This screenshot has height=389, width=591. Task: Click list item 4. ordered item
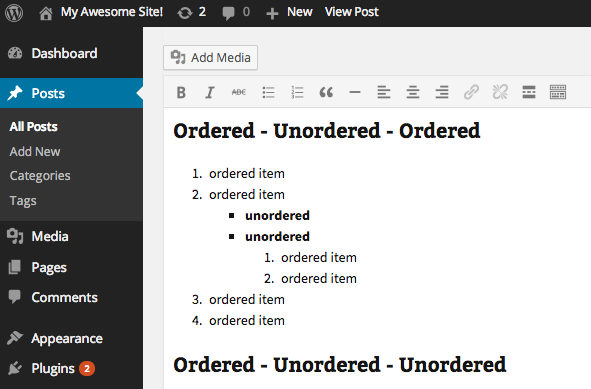coord(238,321)
